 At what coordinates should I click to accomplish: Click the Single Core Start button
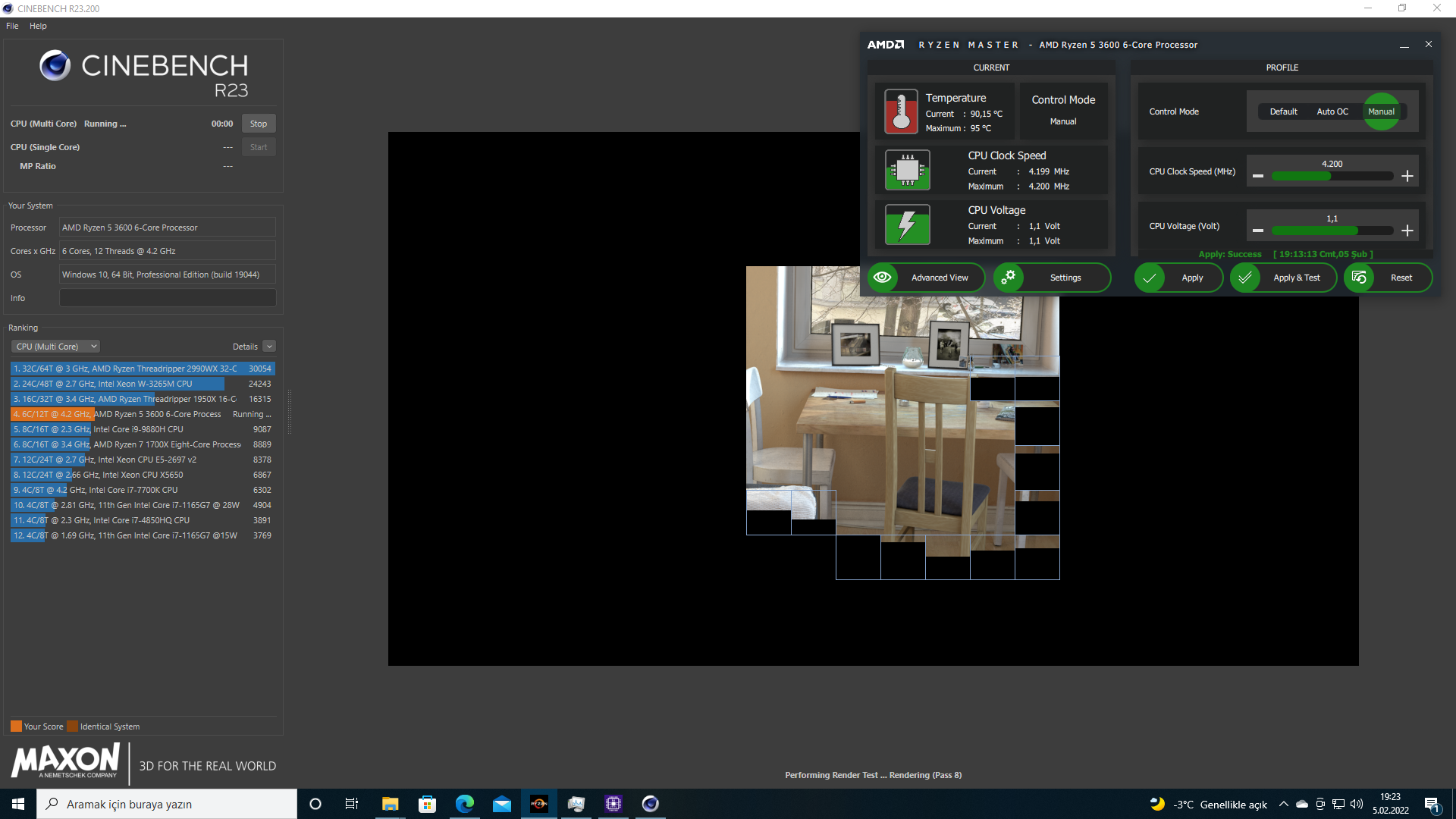point(259,147)
